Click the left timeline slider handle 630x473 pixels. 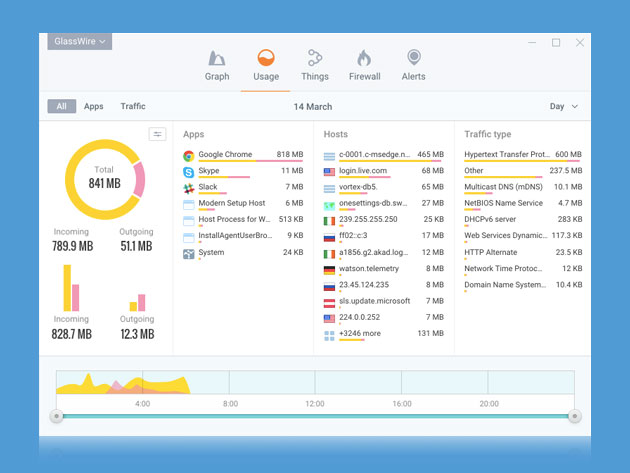click(x=57, y=415)
